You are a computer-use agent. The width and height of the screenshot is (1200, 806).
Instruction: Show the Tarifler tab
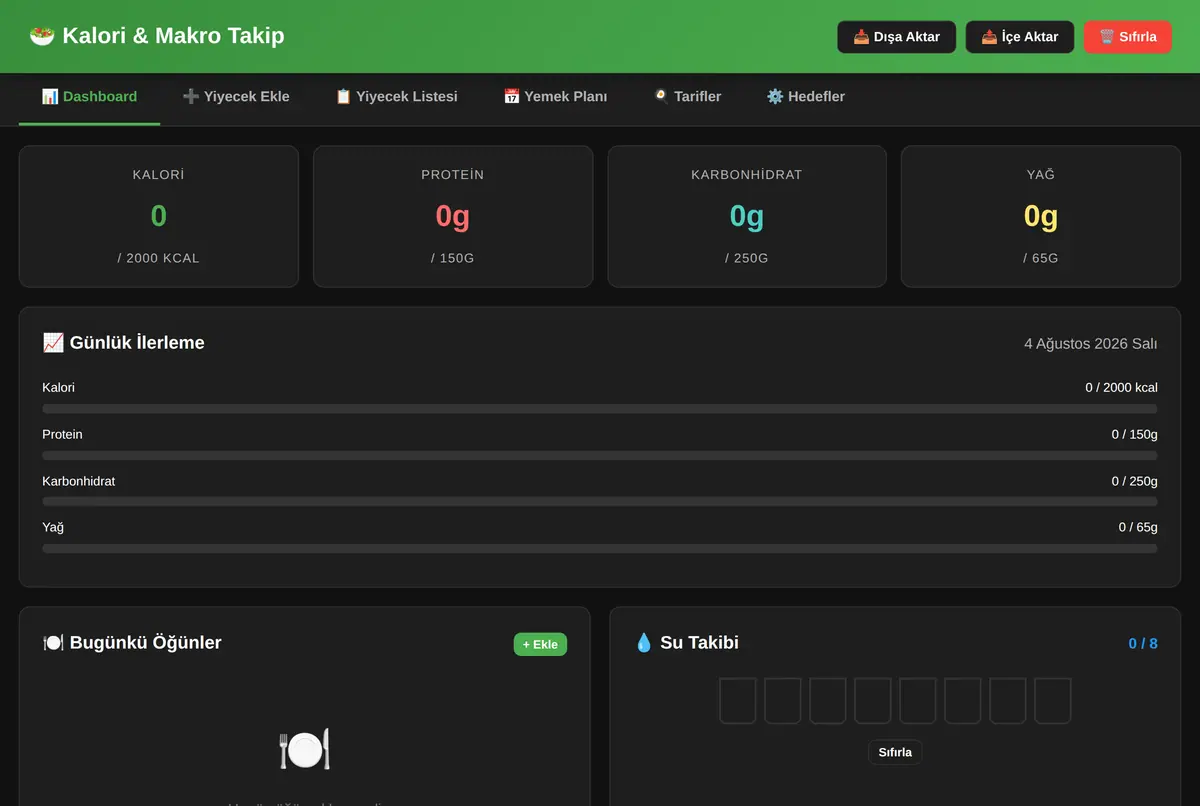coord(687,97)
